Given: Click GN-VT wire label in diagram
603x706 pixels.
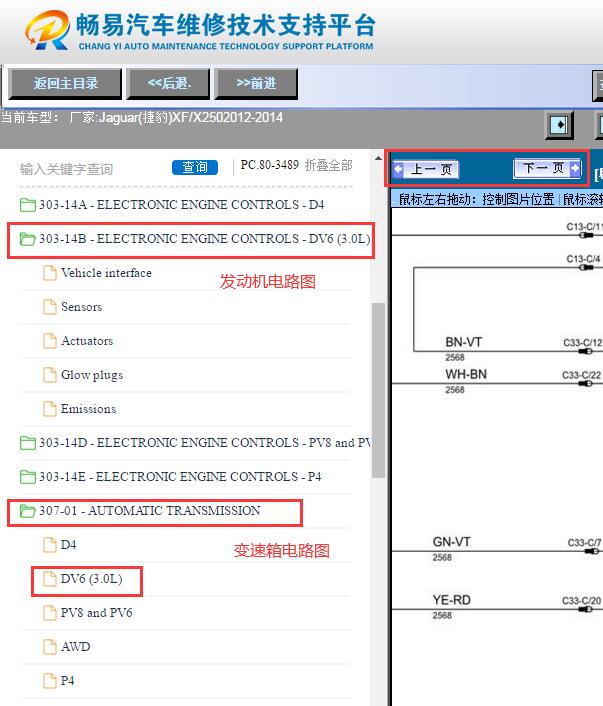Looking at the screenshot, I should pos(452,542).
